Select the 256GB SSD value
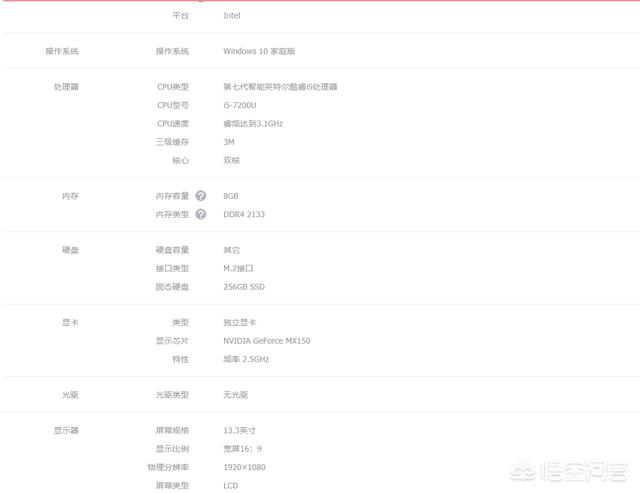This screenshot has height=493, width=640. pyautogui.click(x=244, y=286)
